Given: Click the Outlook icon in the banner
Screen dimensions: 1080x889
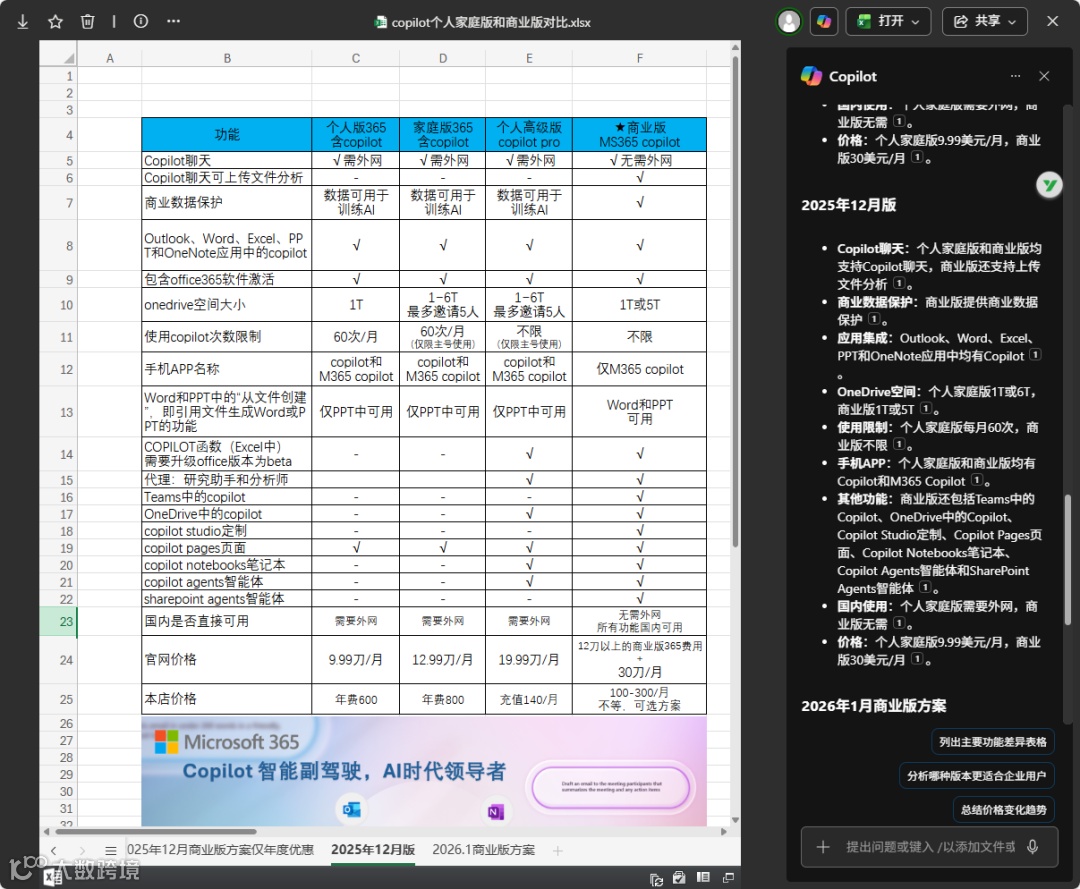Looking at the screenshot, I should pyautogui.click(x=352, y=809).
